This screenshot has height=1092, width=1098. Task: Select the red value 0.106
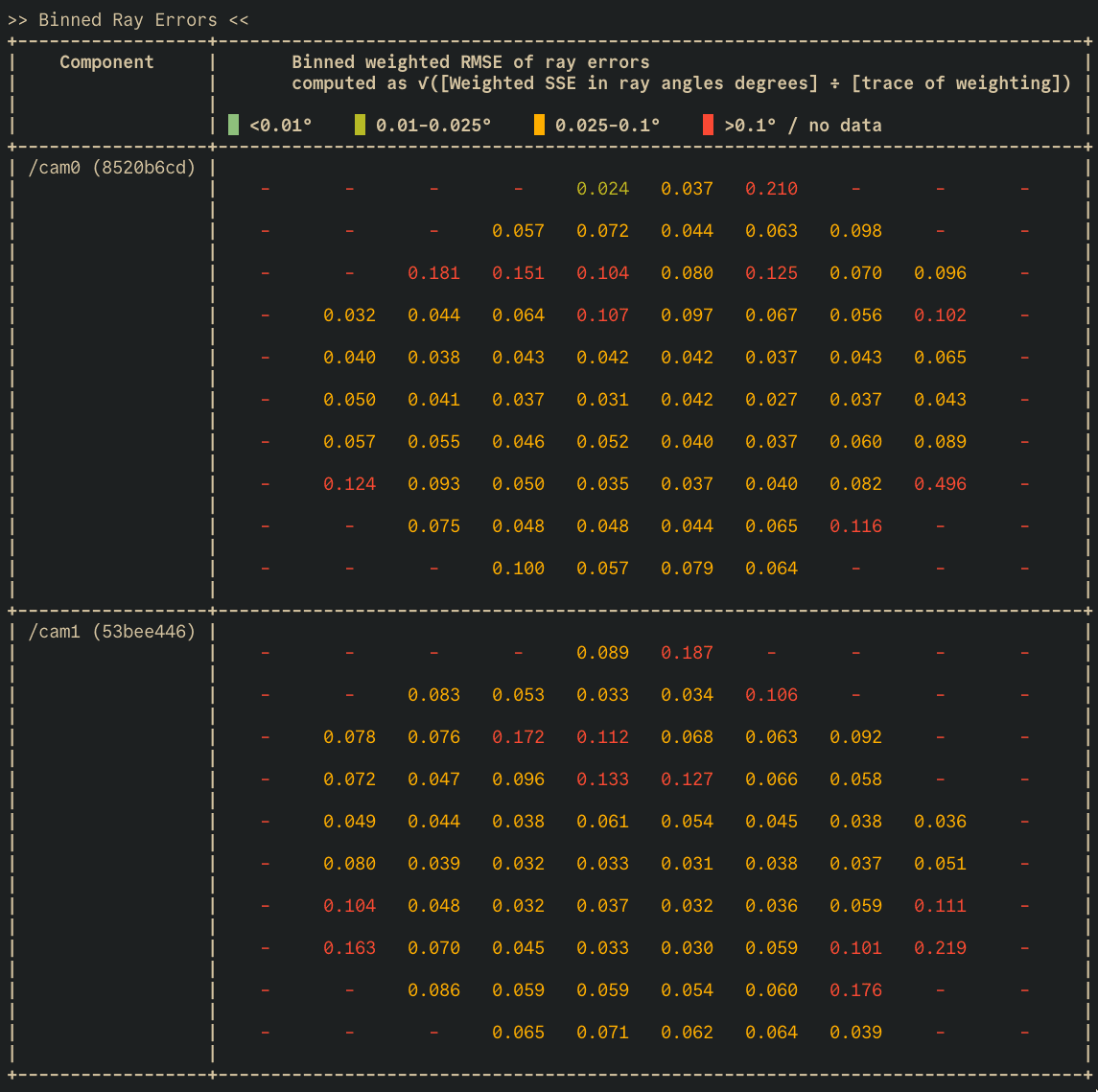(772, 695)
